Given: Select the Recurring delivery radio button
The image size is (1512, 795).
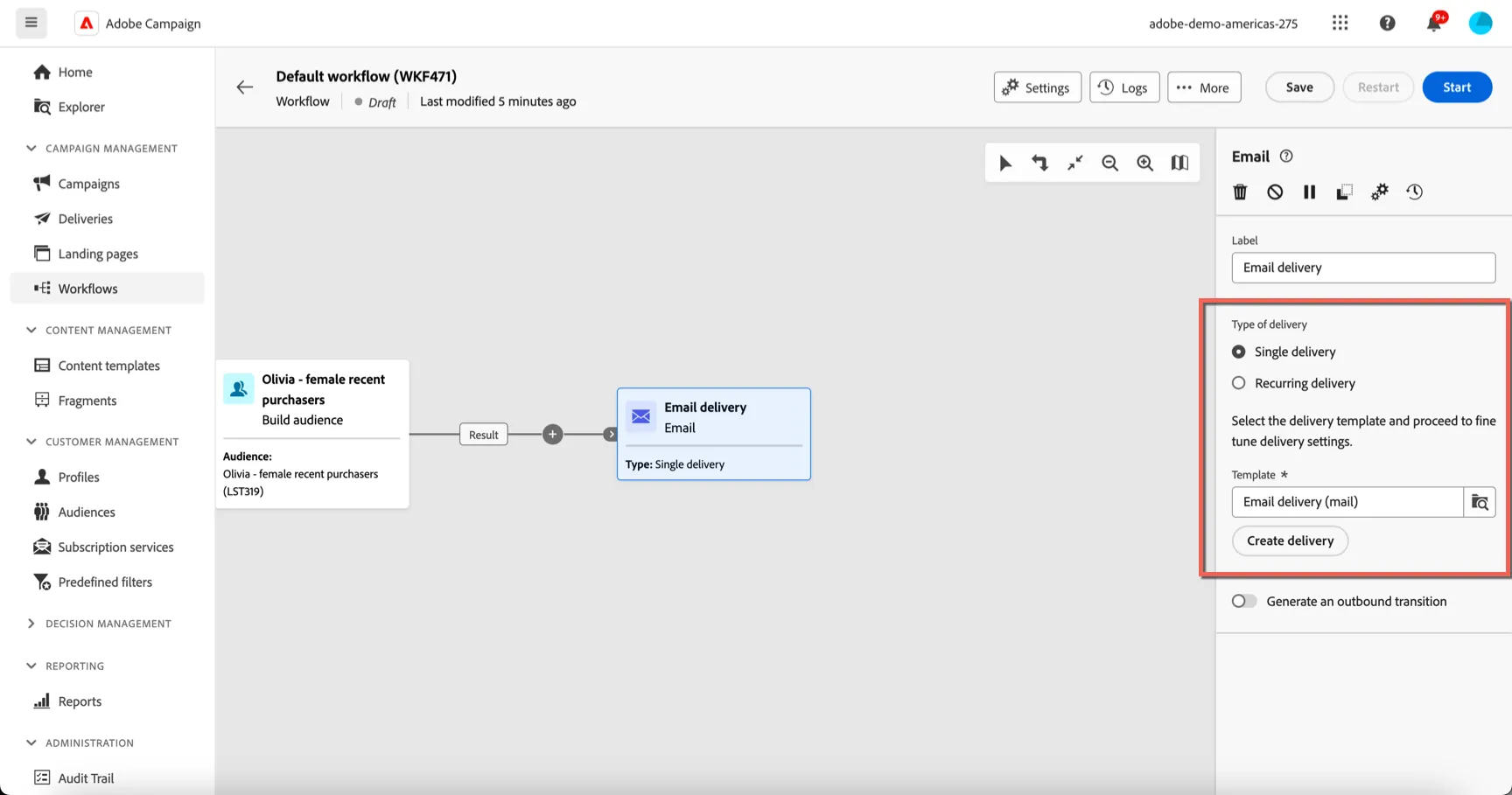Looking at the screenshot, I should pyautogui.click(x=1239, y=383).
